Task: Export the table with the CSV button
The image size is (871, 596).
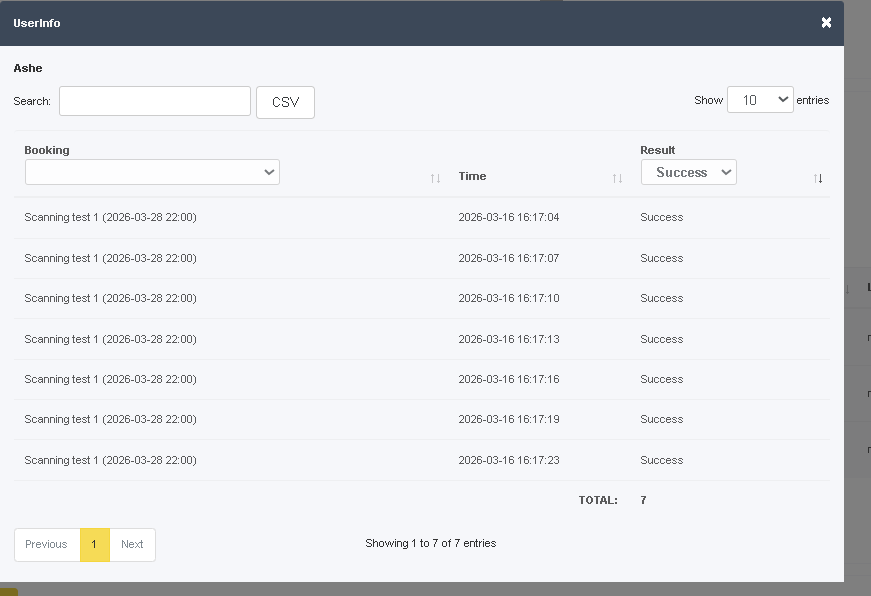Action: (x=285, y=102)
